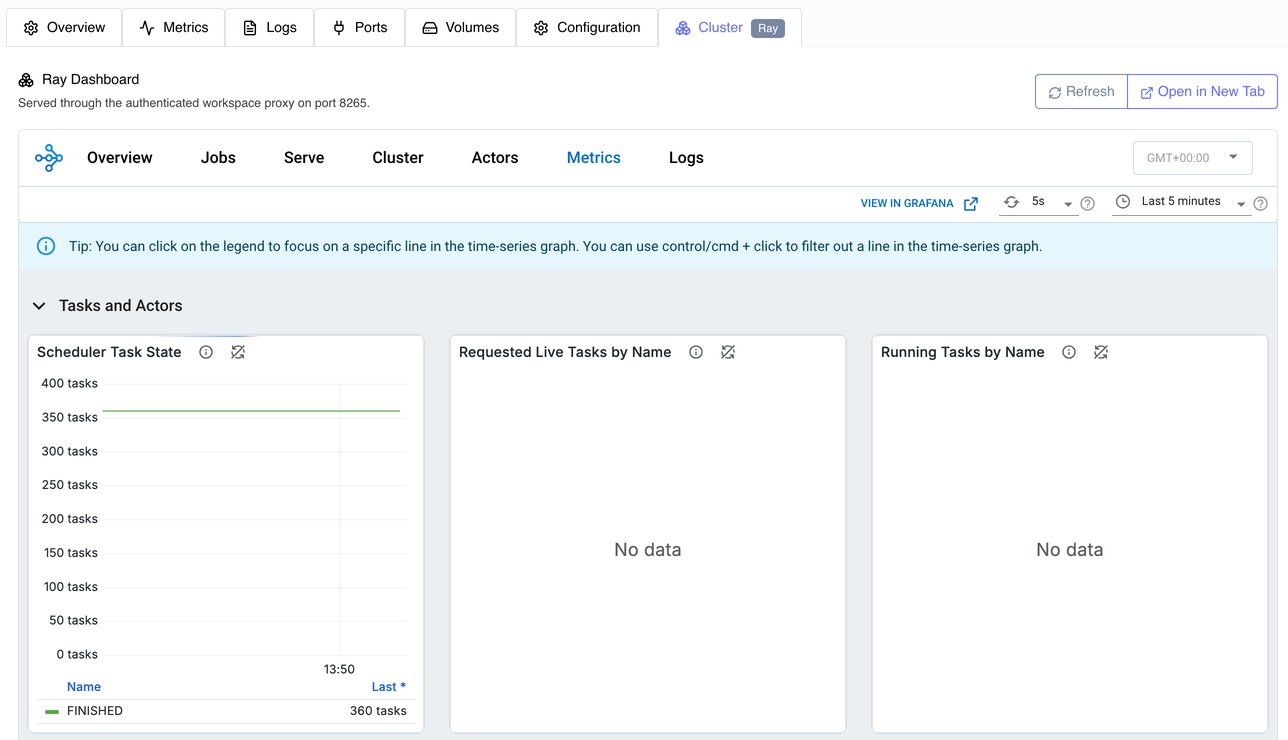Click the info icon beside Scheduler Task State
The width and height of the screenshot is (1288, 740).
tap(206, 352)
